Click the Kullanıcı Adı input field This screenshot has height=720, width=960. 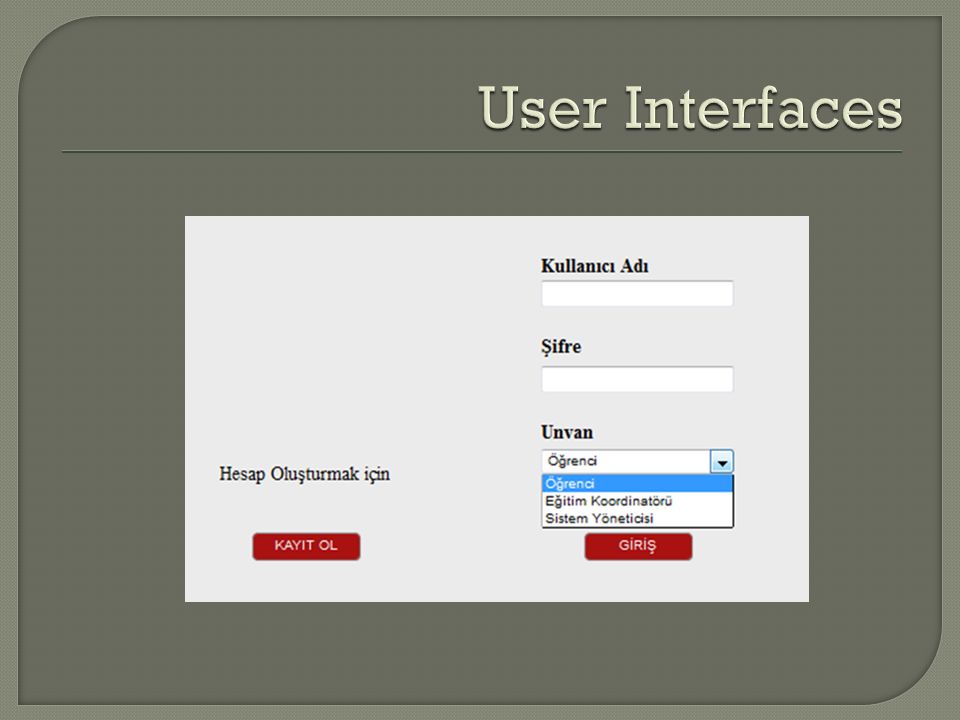[x=637, y=294]
